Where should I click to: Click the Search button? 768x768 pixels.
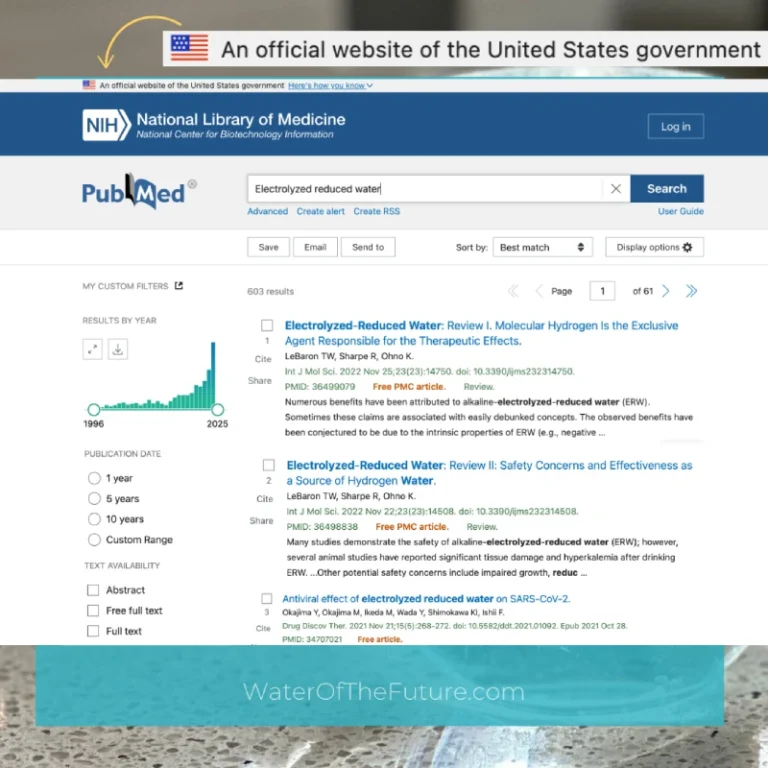pos(667,189)
